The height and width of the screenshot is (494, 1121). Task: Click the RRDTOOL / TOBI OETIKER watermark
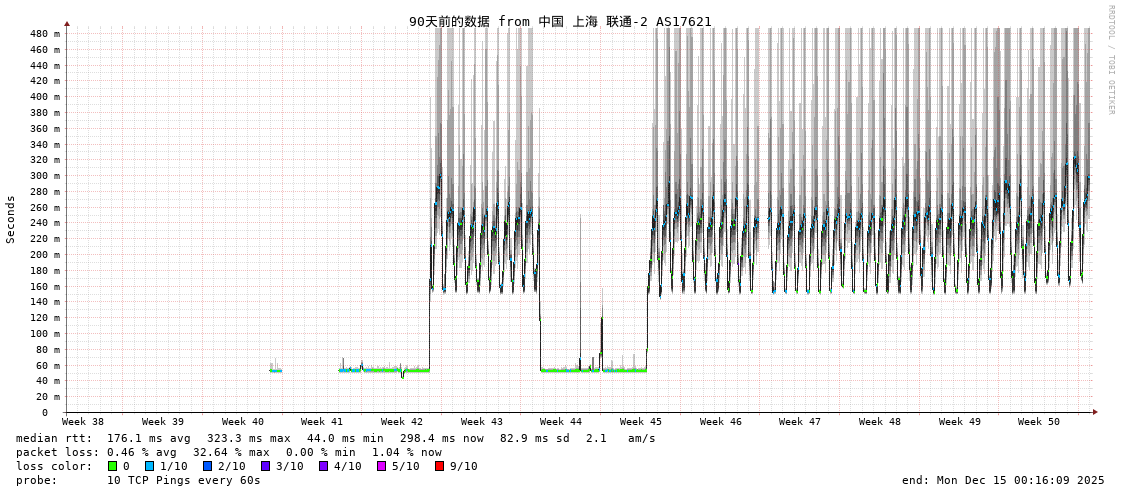click(1111, 60)
